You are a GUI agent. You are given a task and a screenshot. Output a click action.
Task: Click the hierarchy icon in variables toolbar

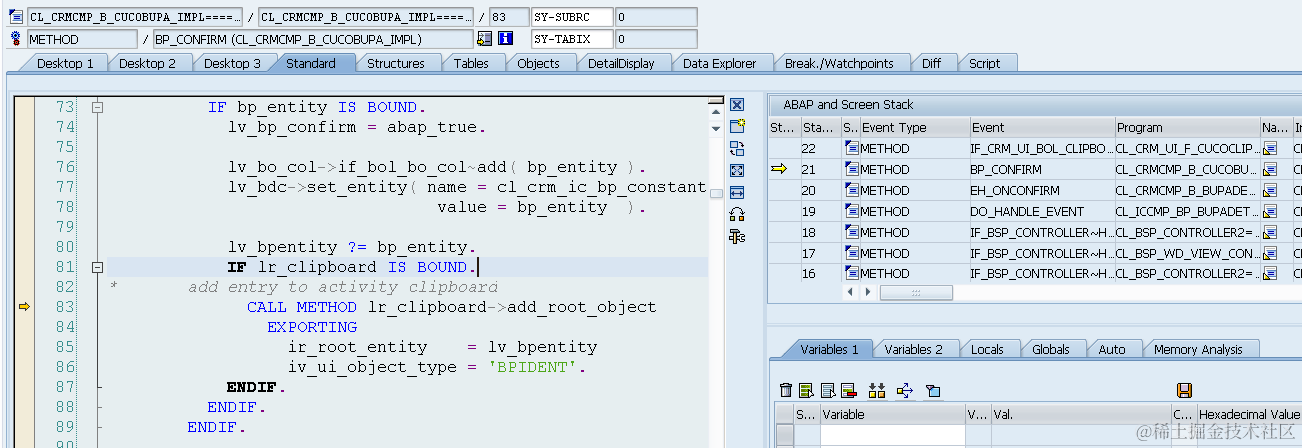[x=877, y=390]
